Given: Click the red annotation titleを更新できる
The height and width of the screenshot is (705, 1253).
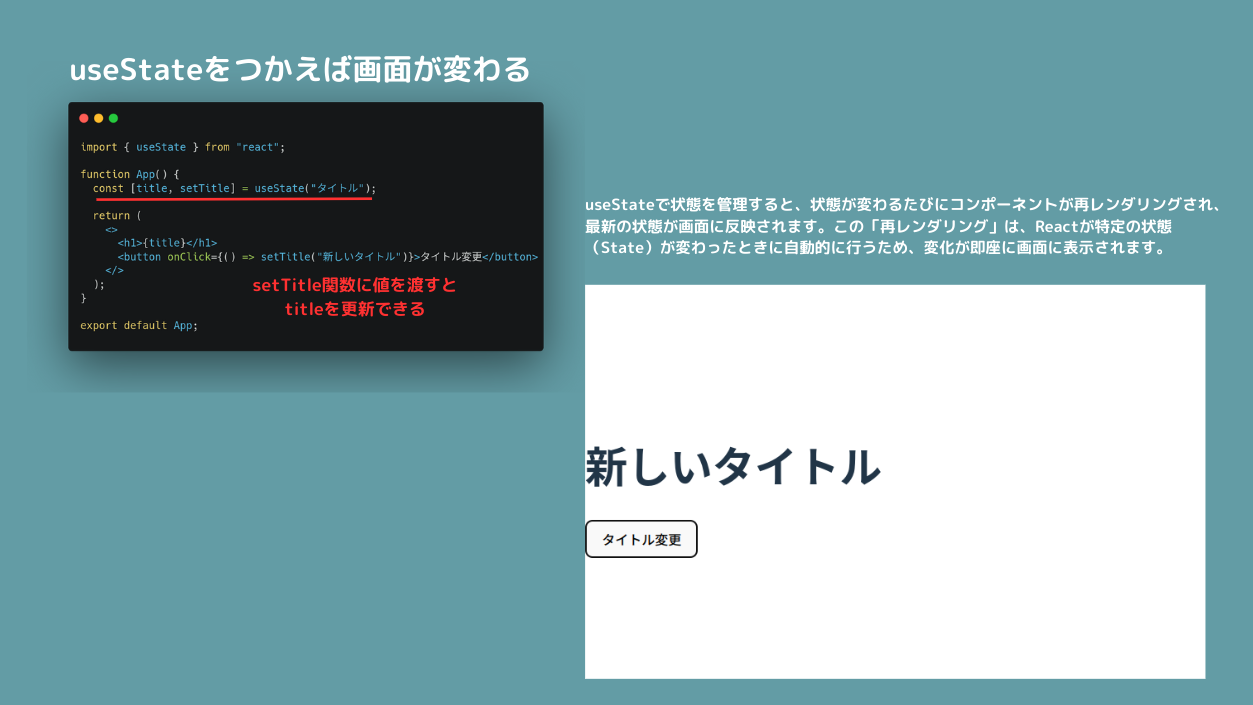Looking at the screenshot, I should pyautogui.click(x=355, y=309).
